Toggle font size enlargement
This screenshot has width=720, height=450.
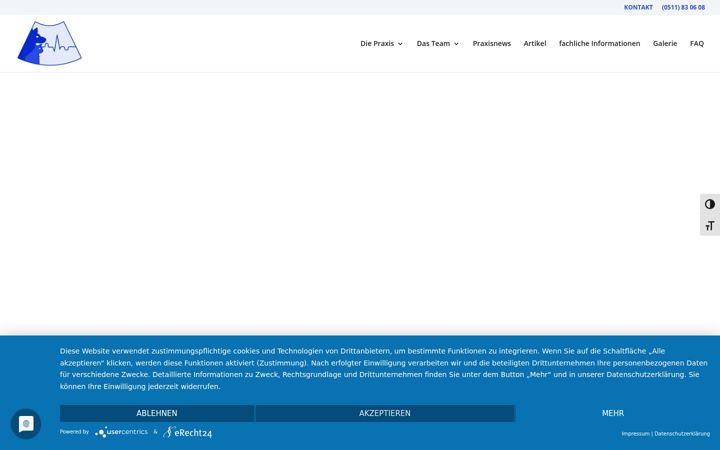pos(710,225)
